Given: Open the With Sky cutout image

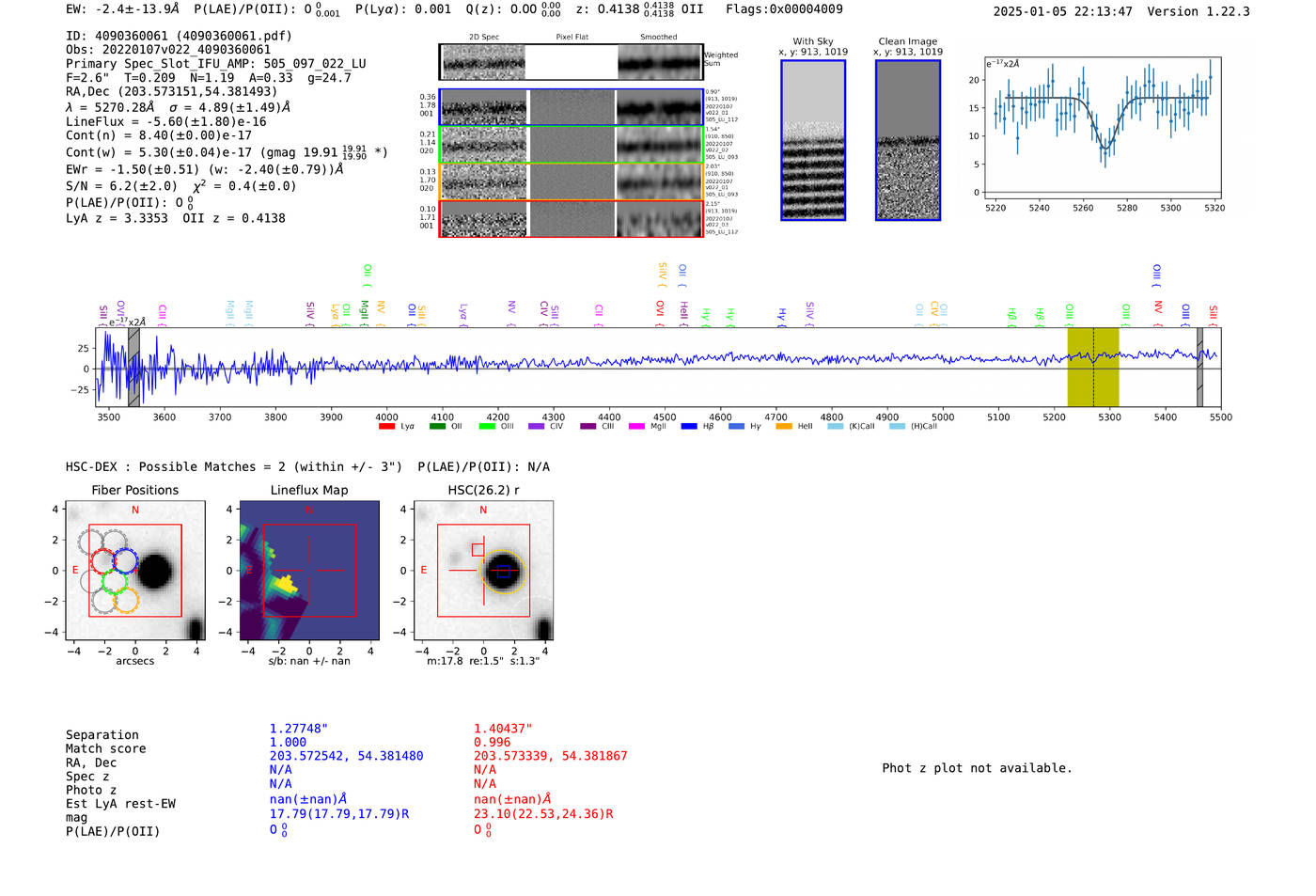Looking at the screenshot, I should point(813,140).
